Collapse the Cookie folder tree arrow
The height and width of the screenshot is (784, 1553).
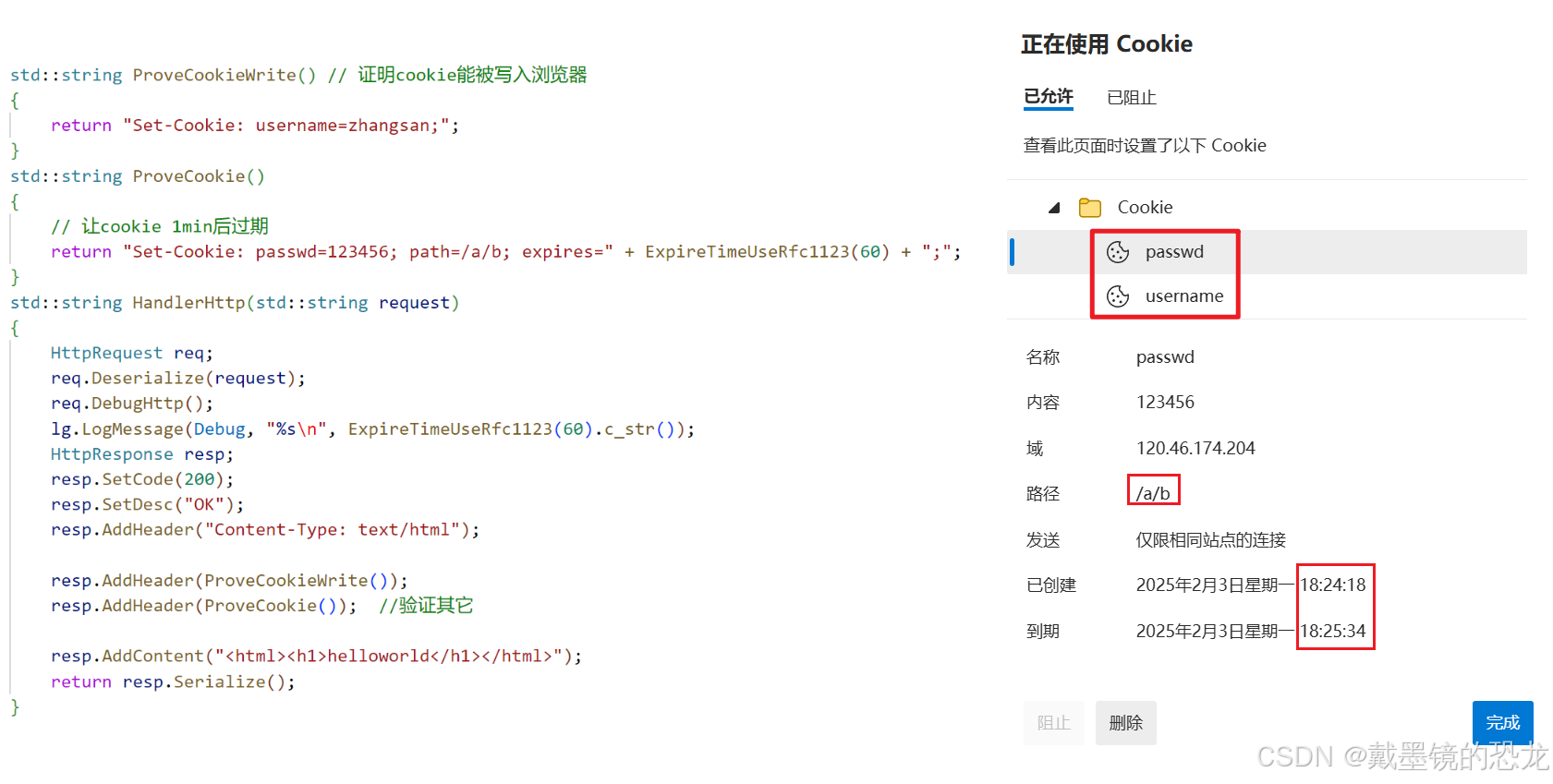(x=1053, y=208)
